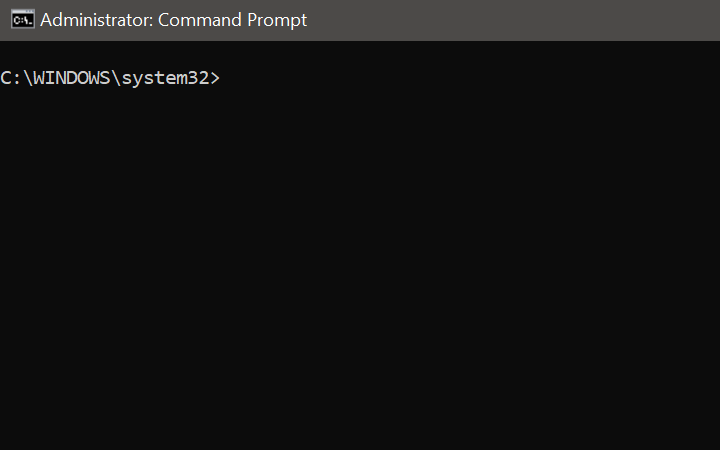Image resolution: width=720 pixels, height=450 pixels.
Task: Click the digits 32 in system32
Action: (199, 78)
